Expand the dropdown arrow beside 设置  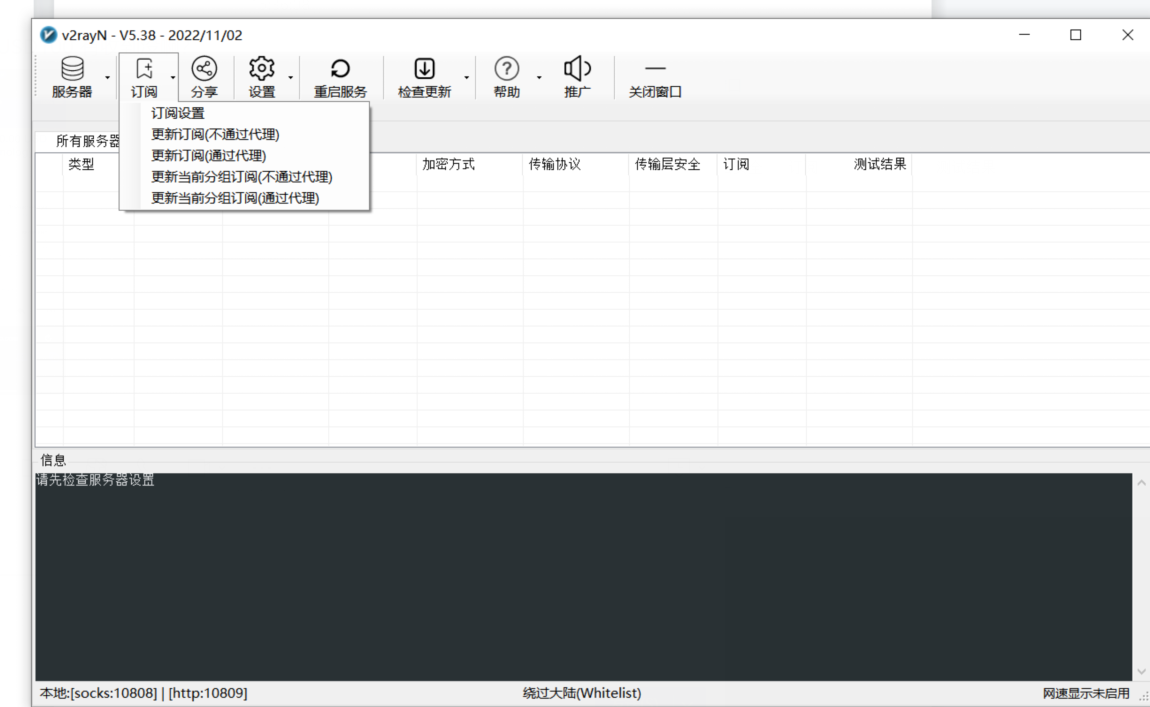point(290,77)
